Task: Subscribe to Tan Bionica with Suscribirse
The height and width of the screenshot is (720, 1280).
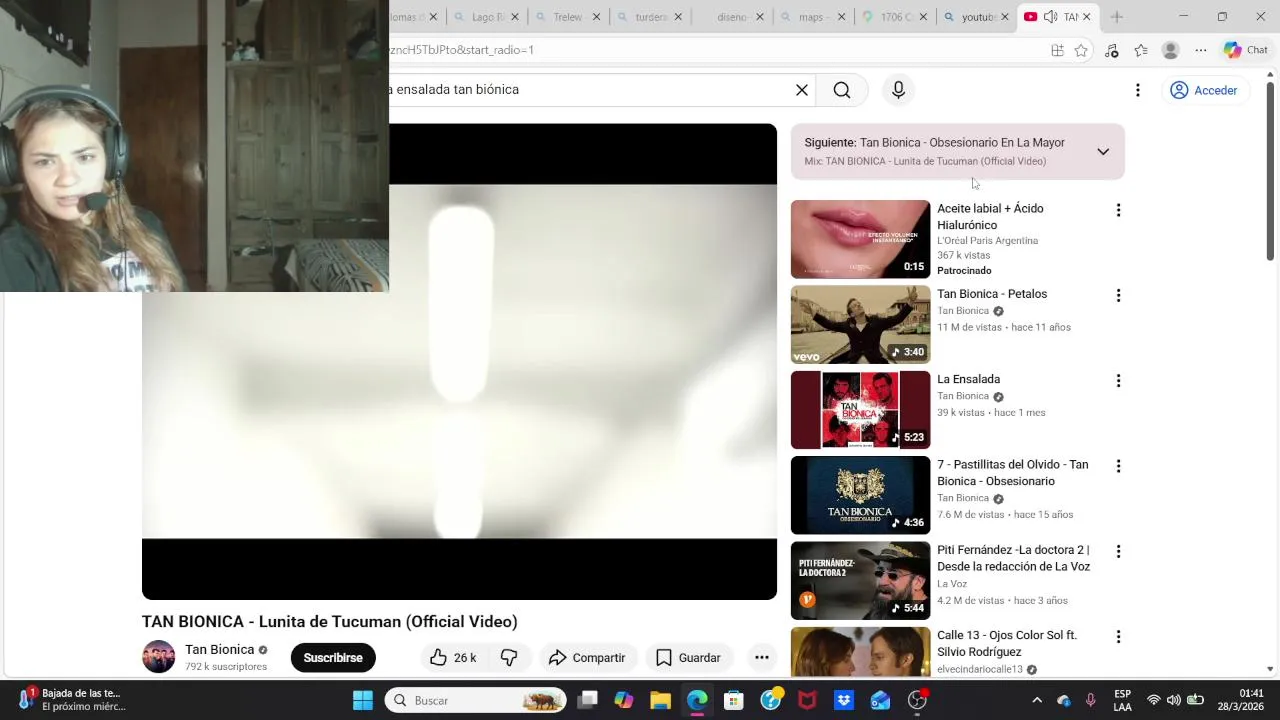Action: tap(333, 657)
